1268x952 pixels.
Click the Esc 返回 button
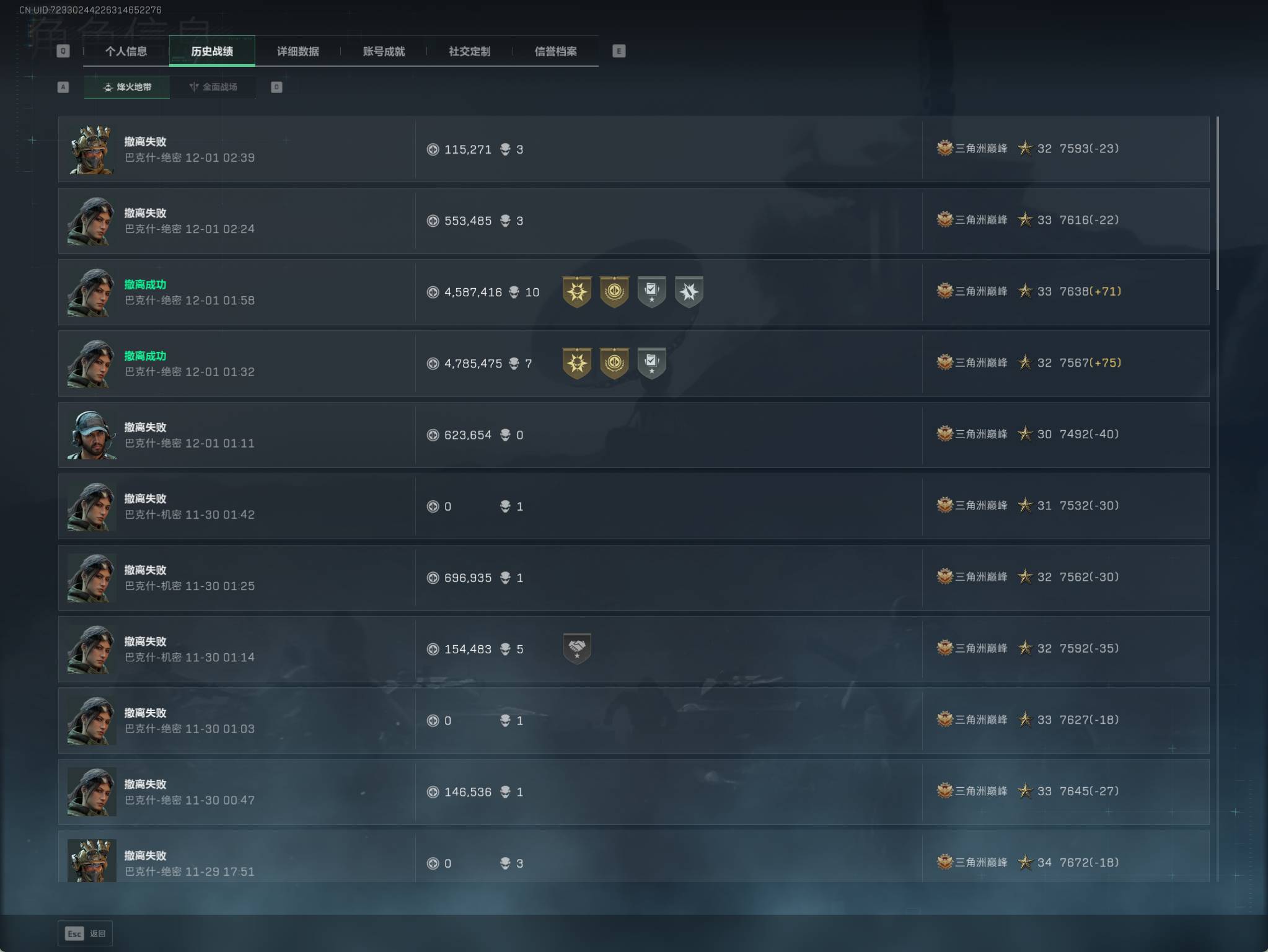[x=86, y=933]
